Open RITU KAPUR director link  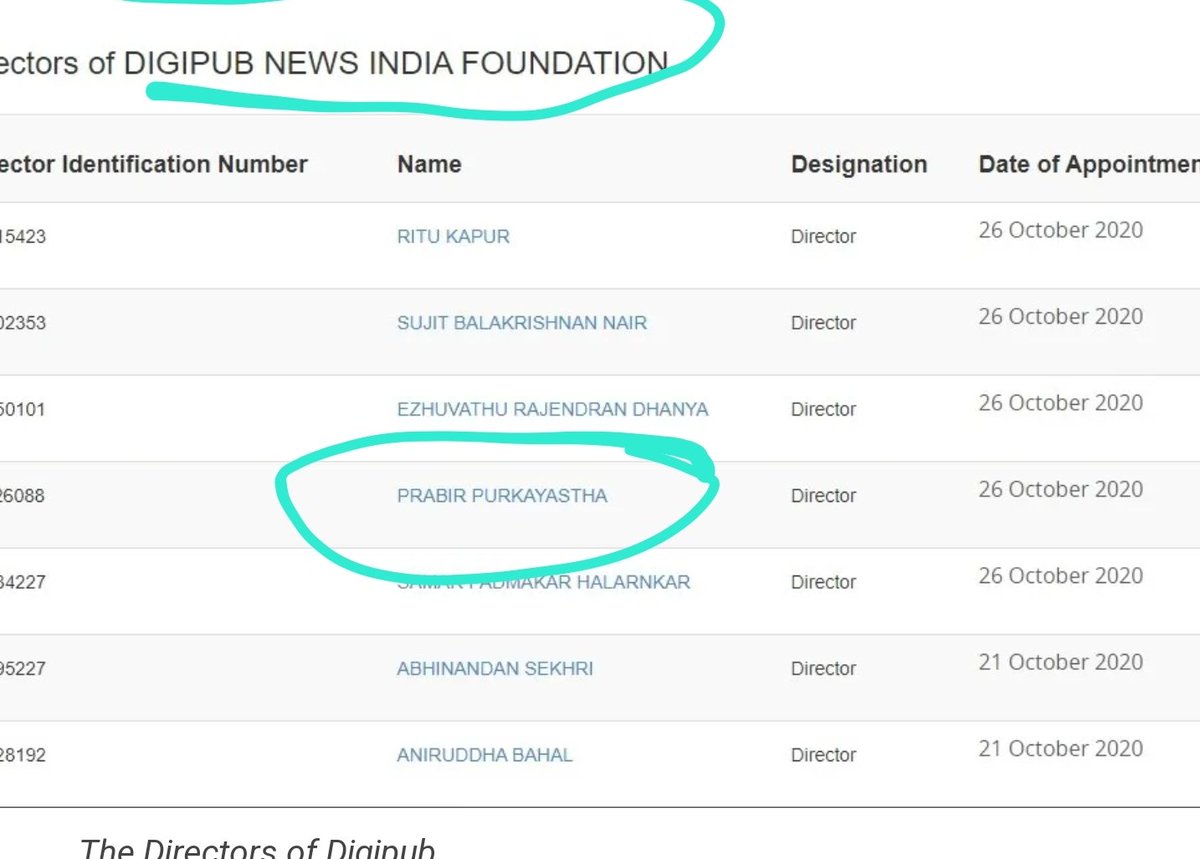click(453, 237)
